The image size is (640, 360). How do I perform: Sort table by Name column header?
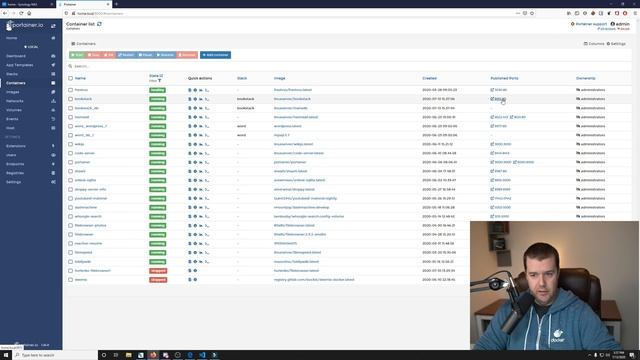point(80,78)
